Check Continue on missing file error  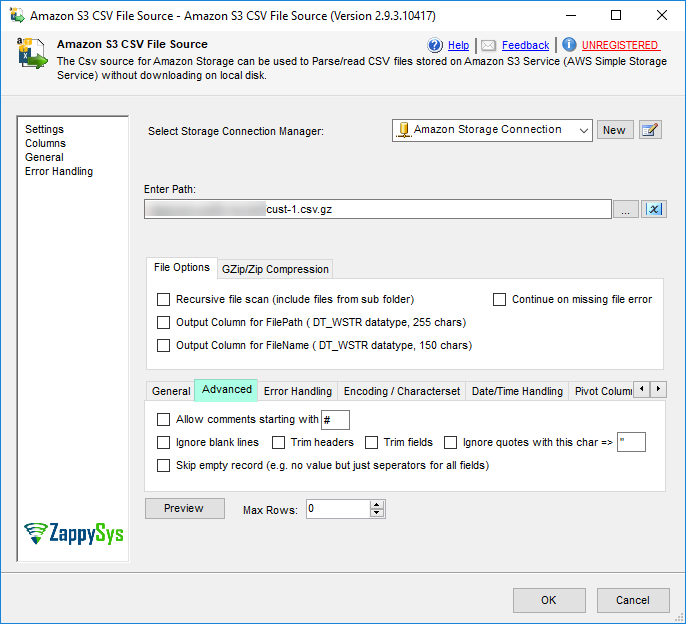499,300
